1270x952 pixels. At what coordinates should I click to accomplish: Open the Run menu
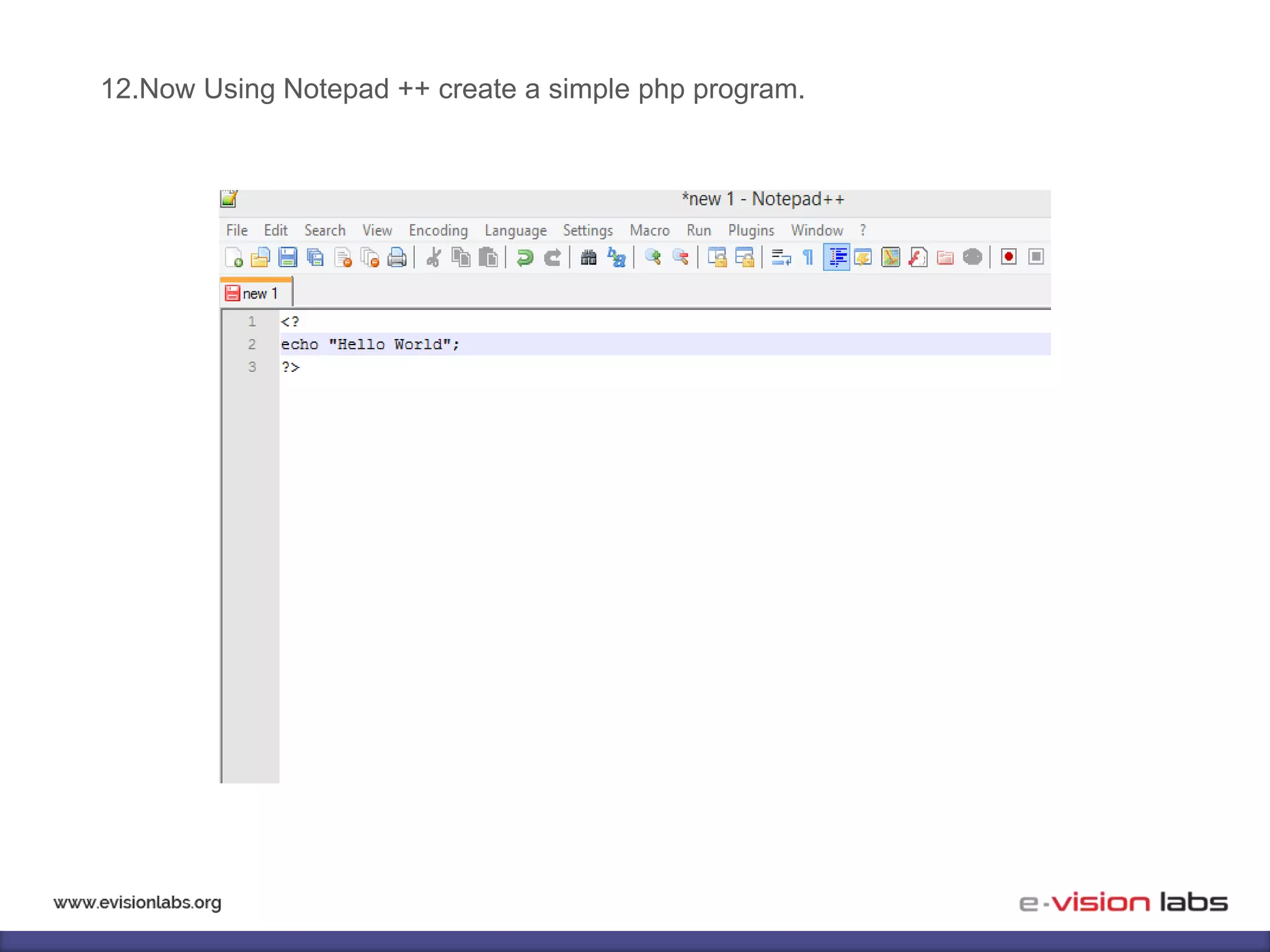(x=699, y=231)
